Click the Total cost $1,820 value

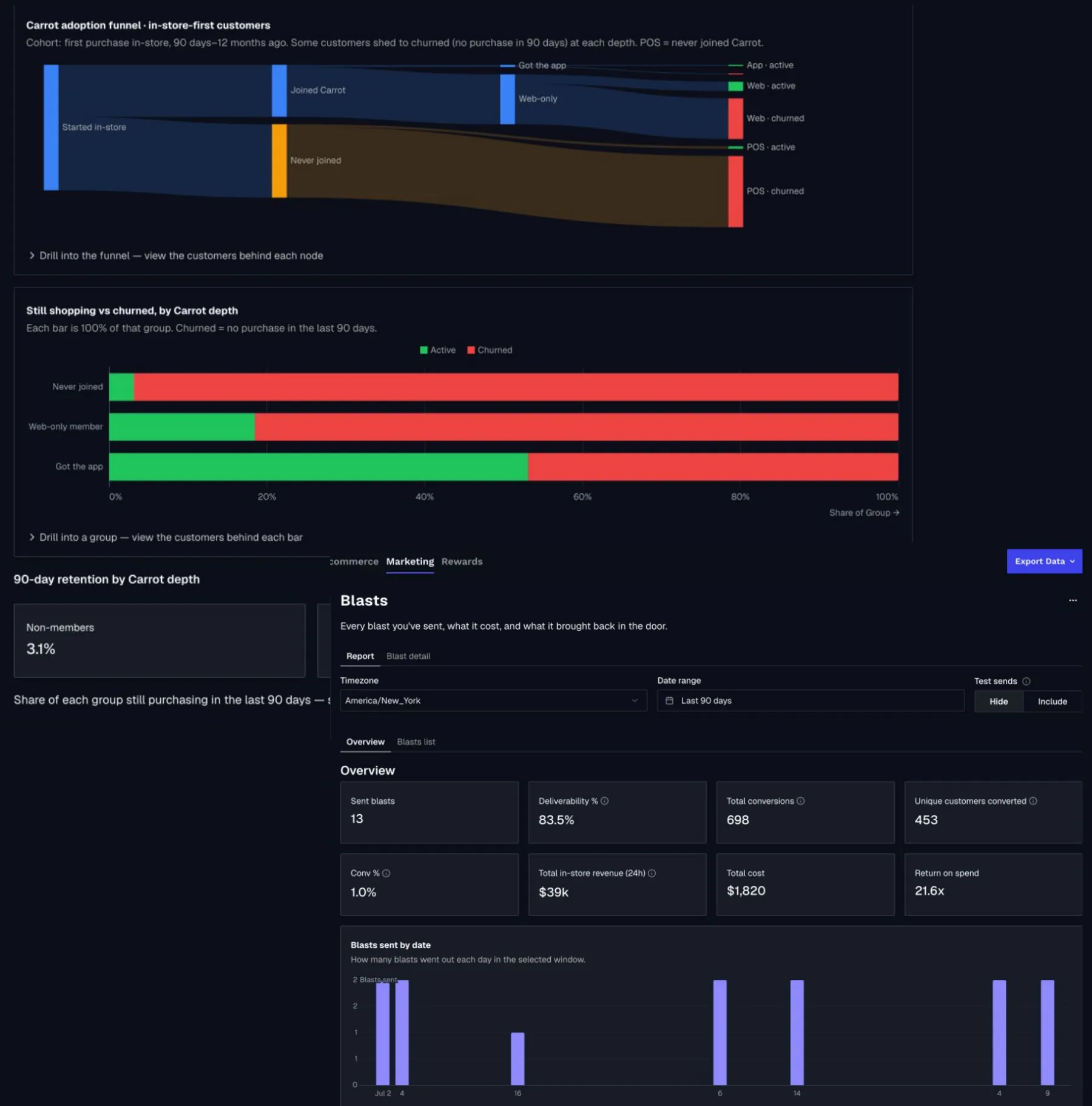[x=746, y=891]
